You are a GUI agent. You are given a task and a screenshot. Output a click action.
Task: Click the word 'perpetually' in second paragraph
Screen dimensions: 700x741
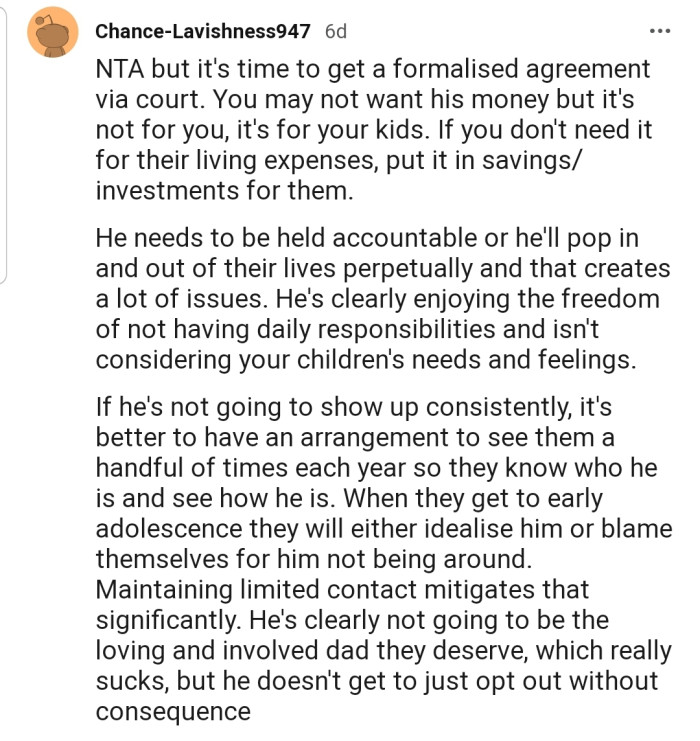407,269
